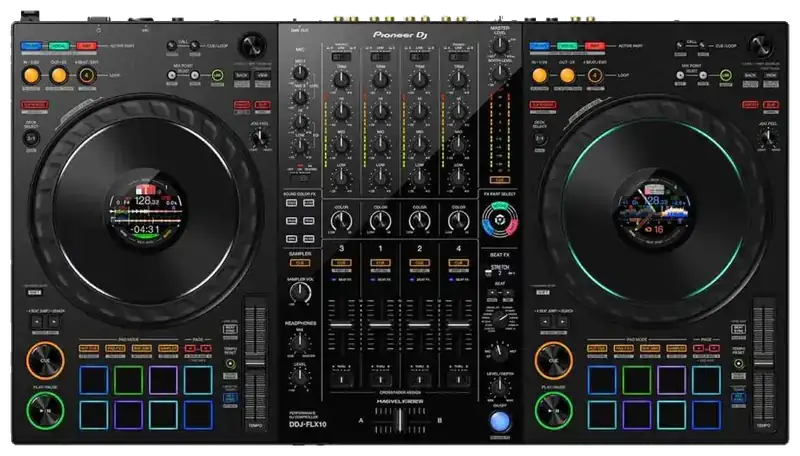Viewport: 800px width, 456px height.
Task: Click the crossfader handle between A and B
Action: [401, 421]
